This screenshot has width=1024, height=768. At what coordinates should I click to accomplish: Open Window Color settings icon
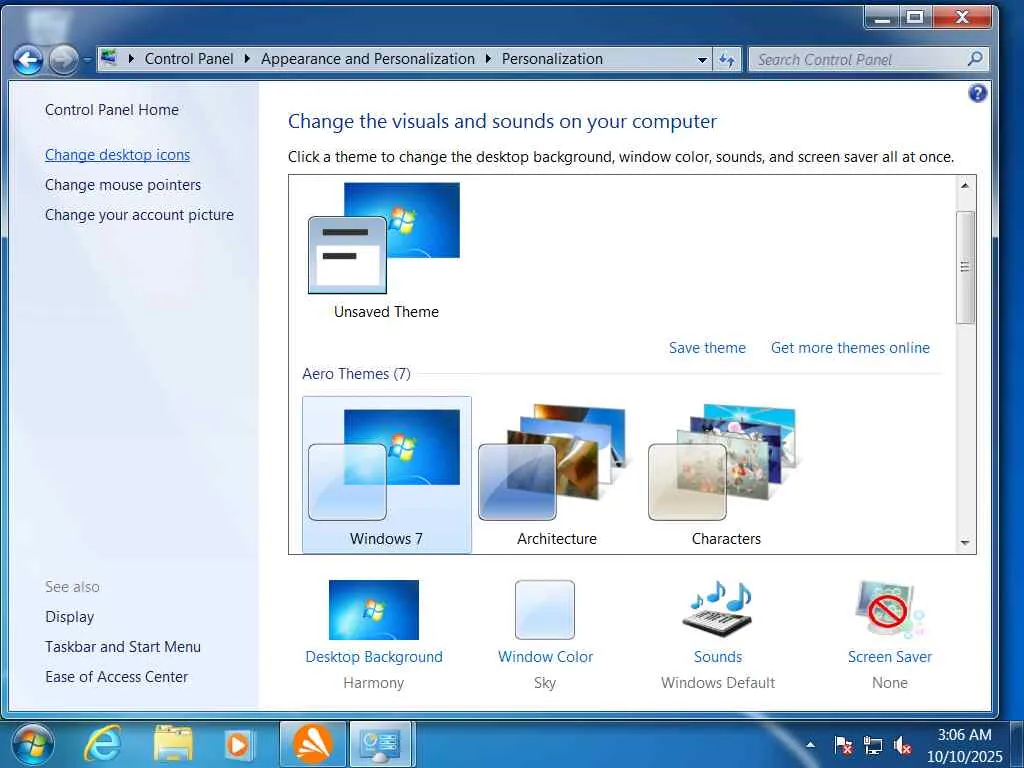coord(545,610)
